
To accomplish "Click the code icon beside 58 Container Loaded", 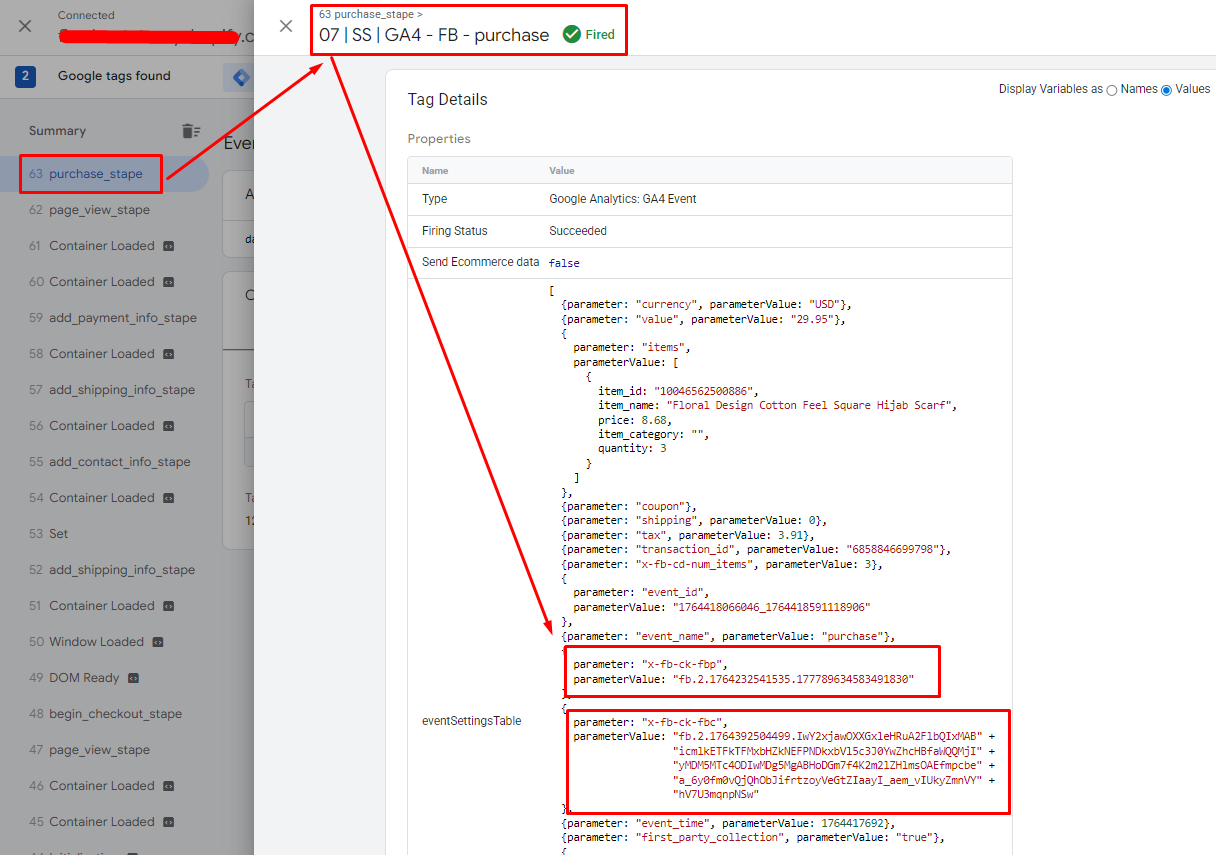I will 169,354.
